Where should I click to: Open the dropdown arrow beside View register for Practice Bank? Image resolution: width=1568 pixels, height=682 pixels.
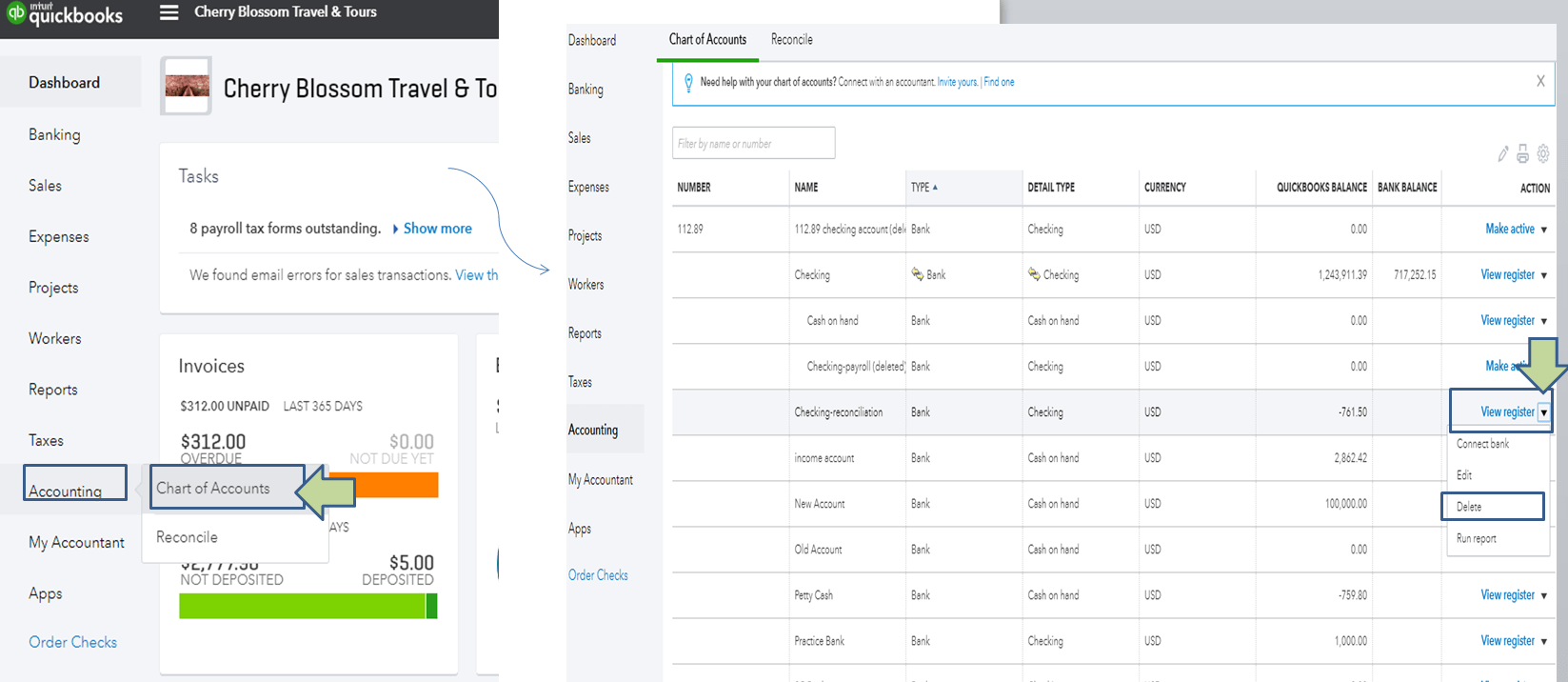coord(1543,641)
